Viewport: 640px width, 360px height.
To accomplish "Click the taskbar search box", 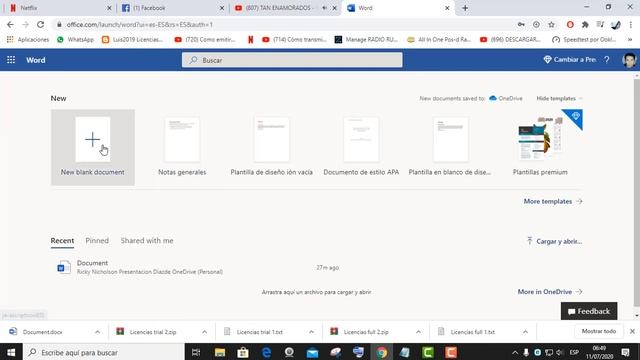I will (104, 352).
